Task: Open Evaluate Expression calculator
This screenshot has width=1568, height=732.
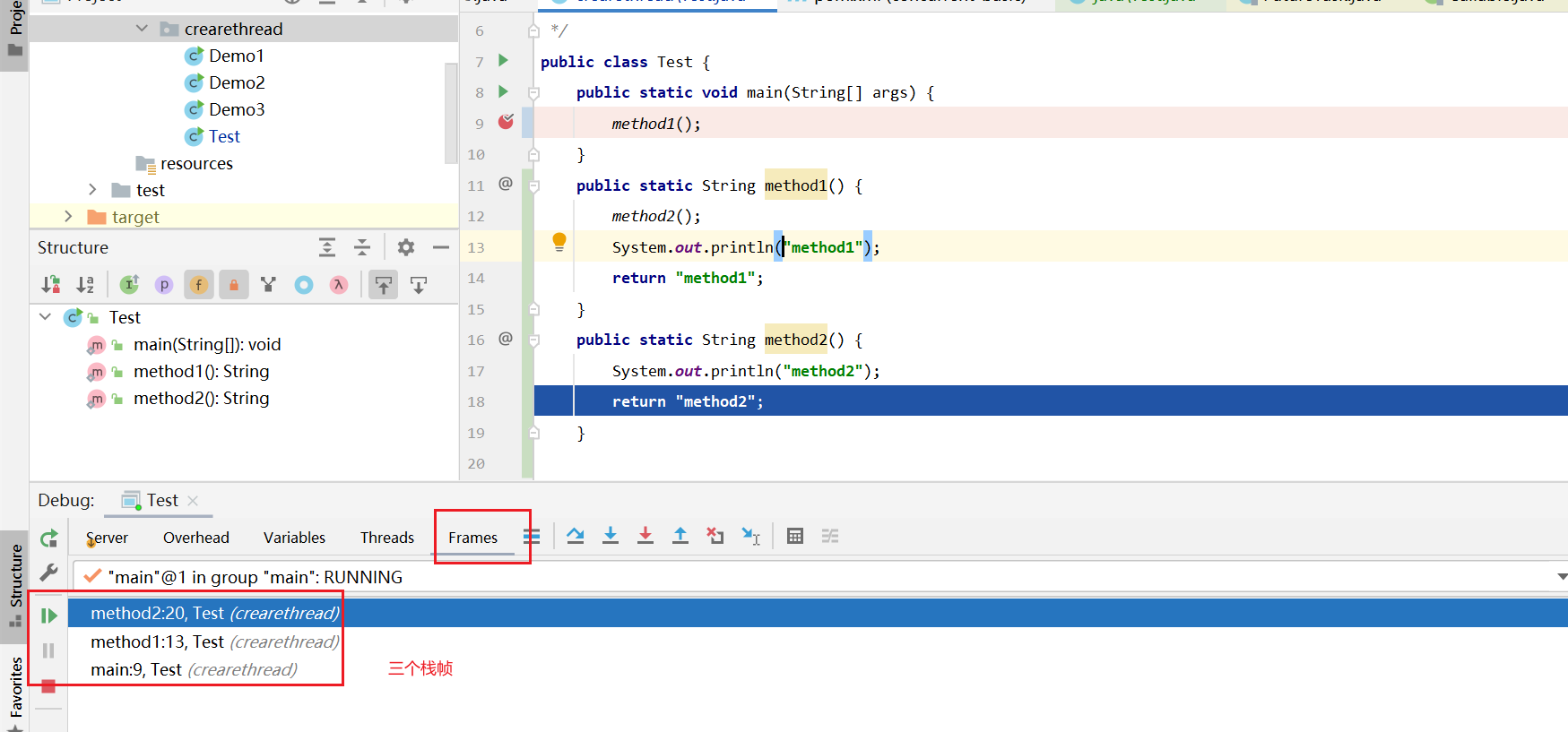Action: [795, 536]
